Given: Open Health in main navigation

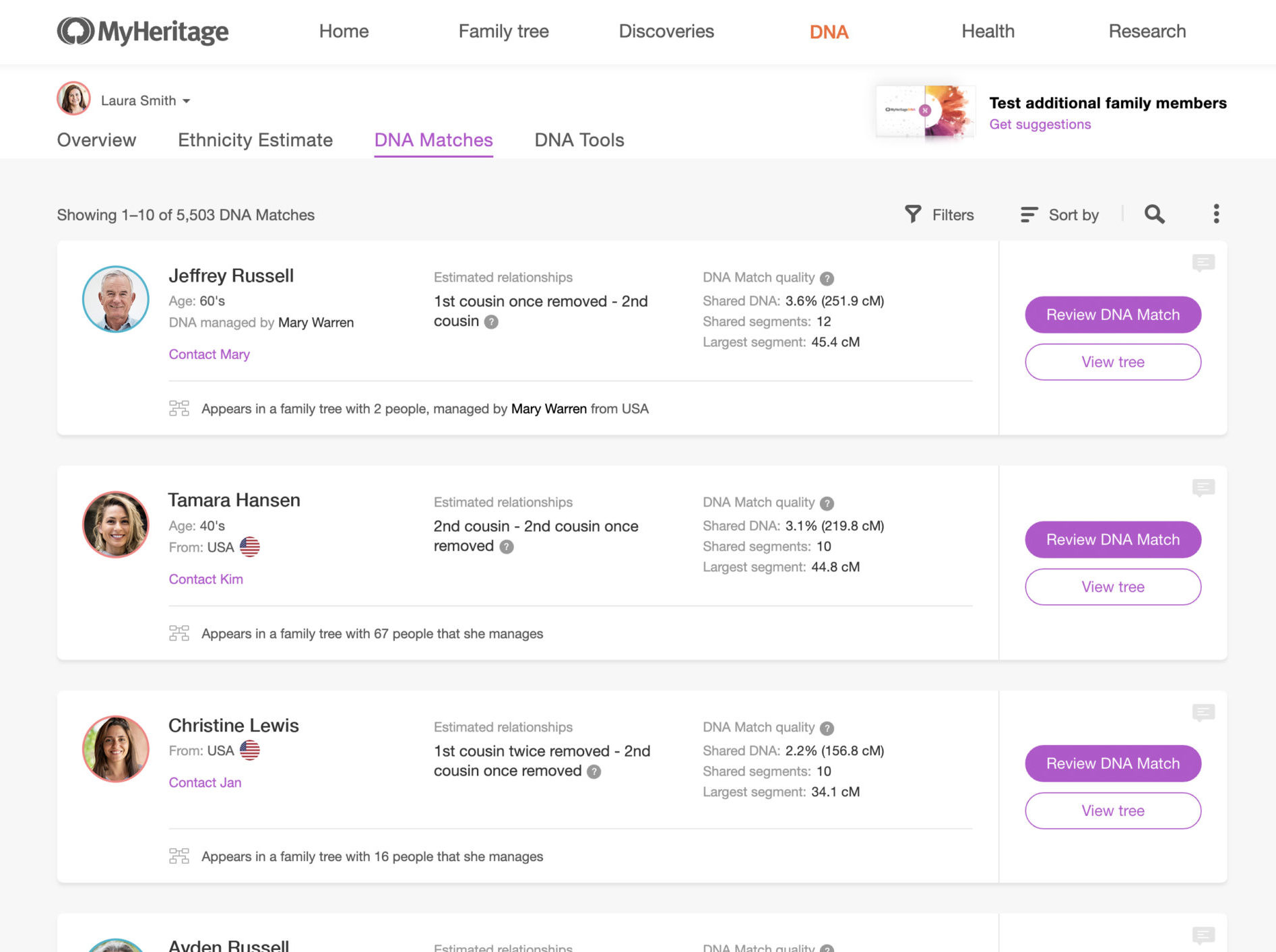Looking at the screenshot, I should [988, 31].
